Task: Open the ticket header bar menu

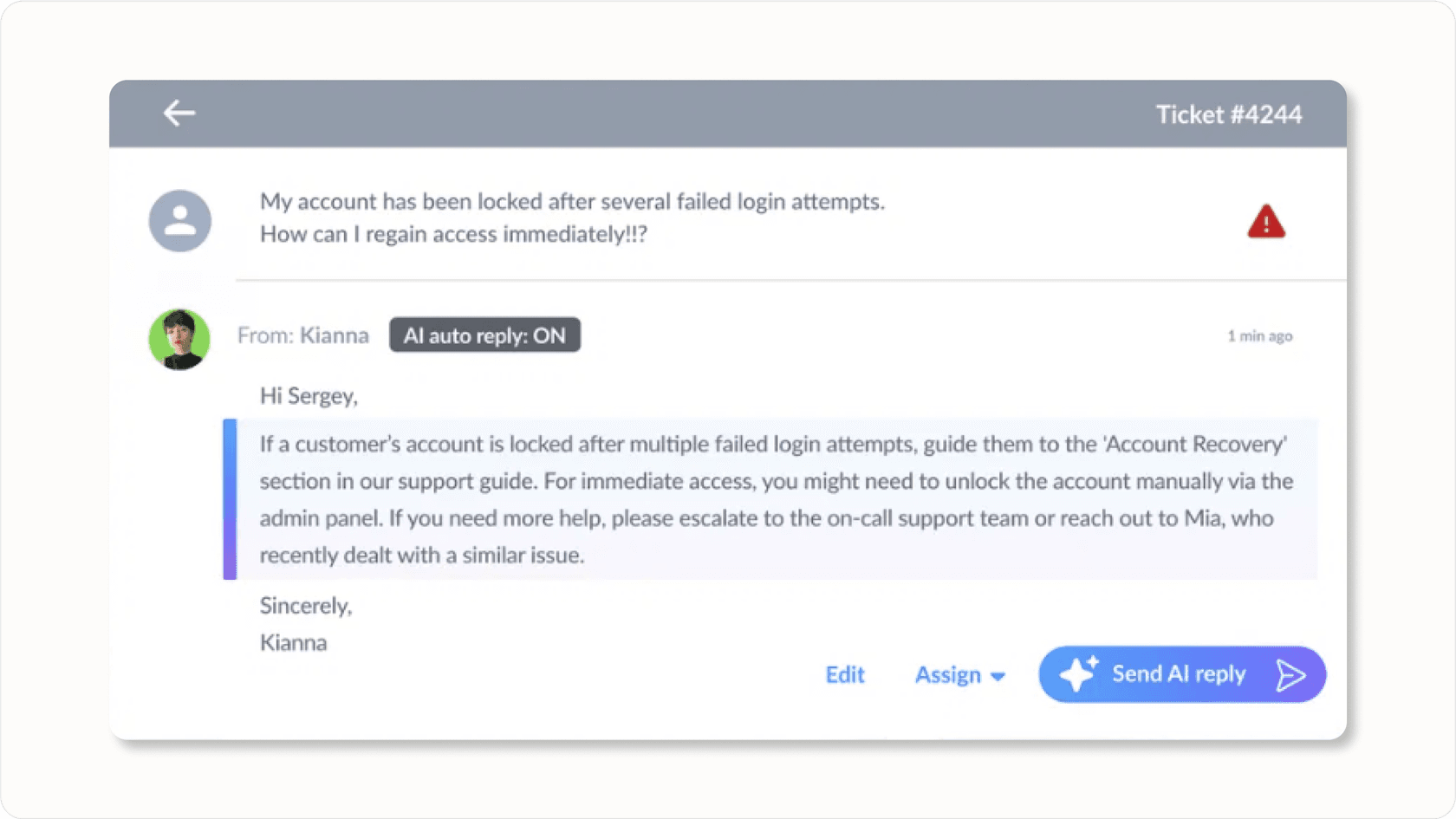Action: pos(728,114)
